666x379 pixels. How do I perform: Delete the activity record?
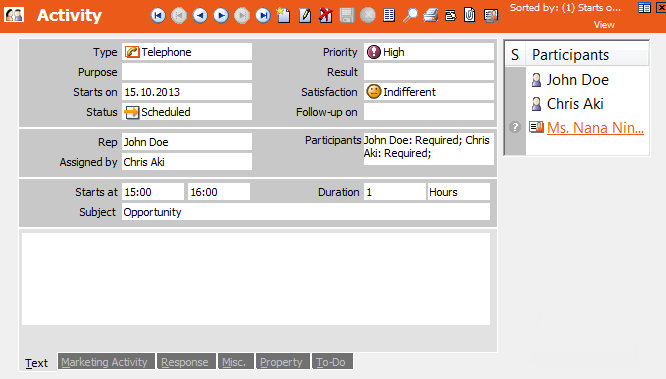[x=326, y=15]
